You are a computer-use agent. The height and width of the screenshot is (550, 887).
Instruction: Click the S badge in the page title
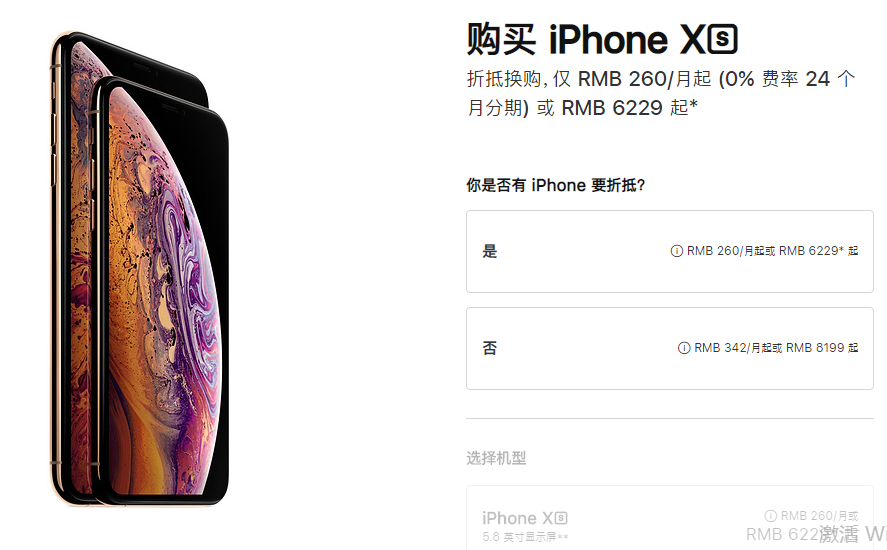pos(722,39)
